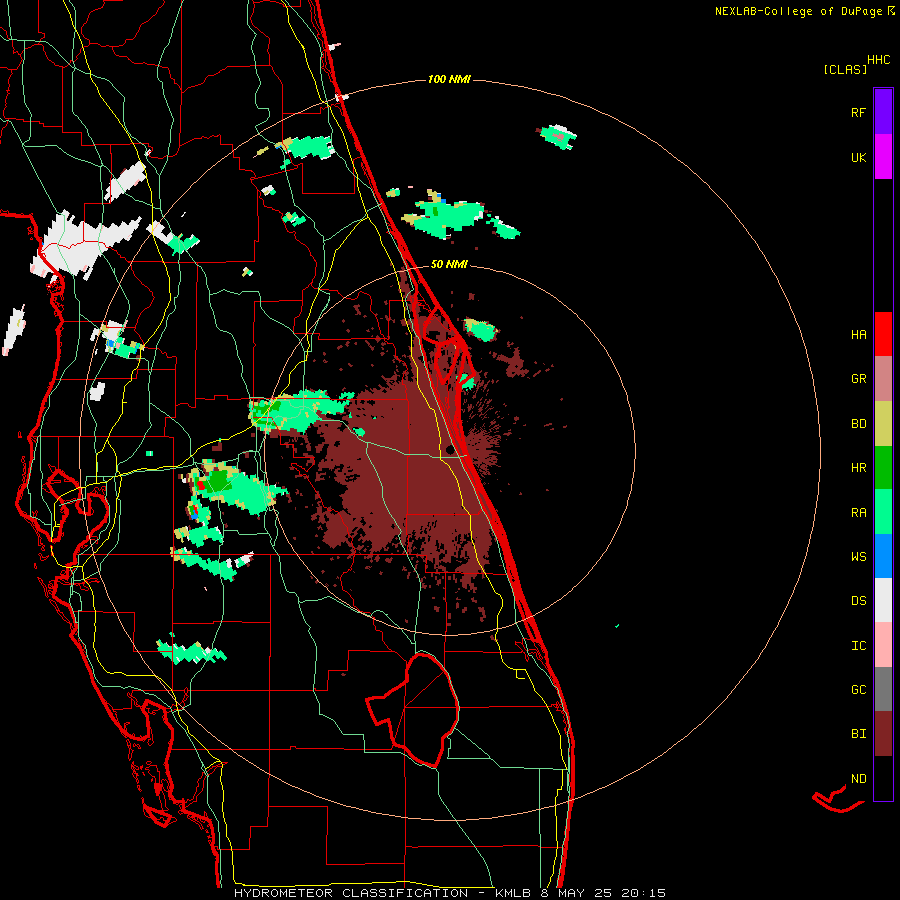This screenshot has width=900, height=900.
Task: Click the RF legend label
Action: (859, 112)
